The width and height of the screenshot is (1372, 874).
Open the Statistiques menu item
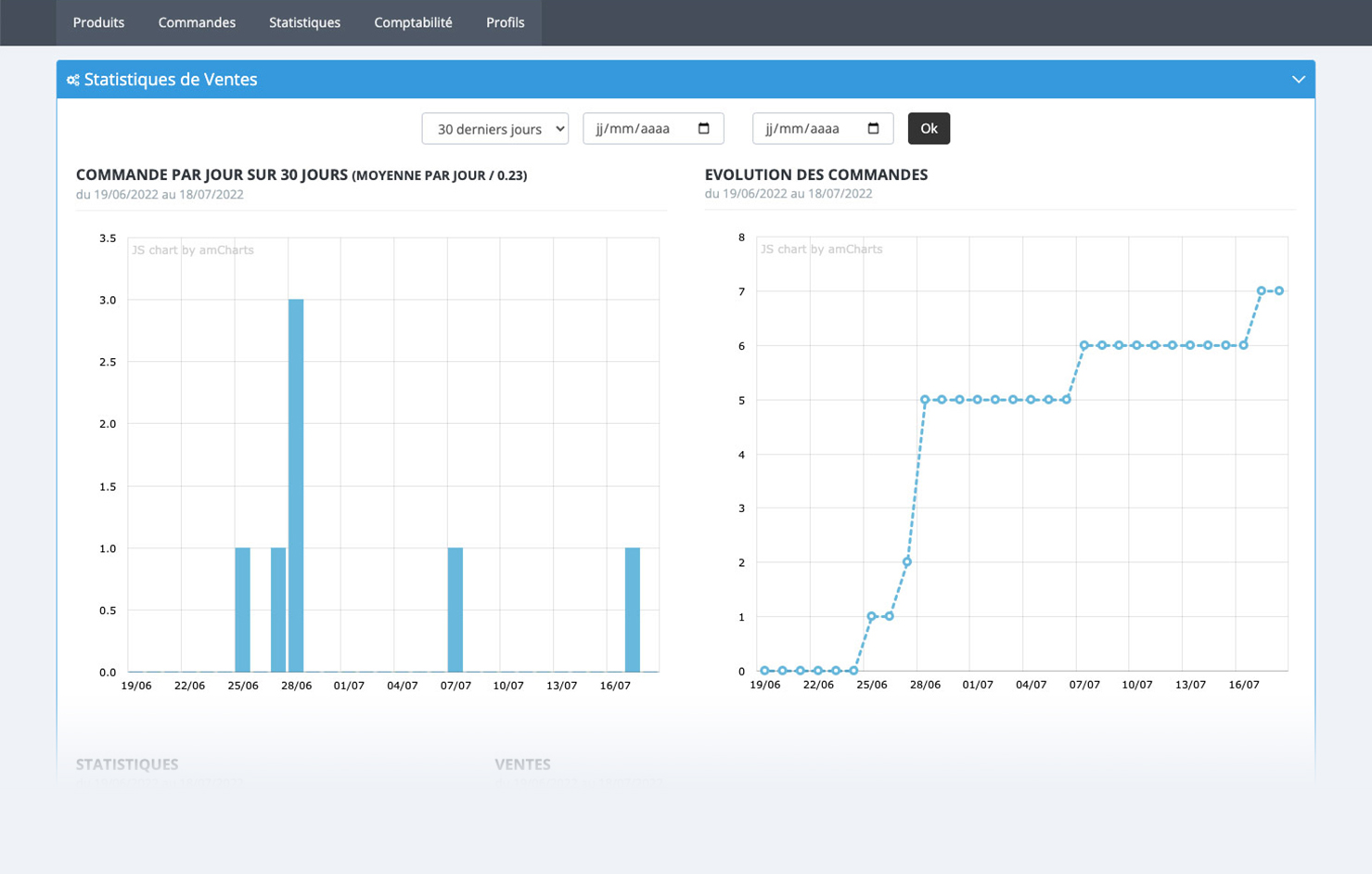[x=304, y=22]
